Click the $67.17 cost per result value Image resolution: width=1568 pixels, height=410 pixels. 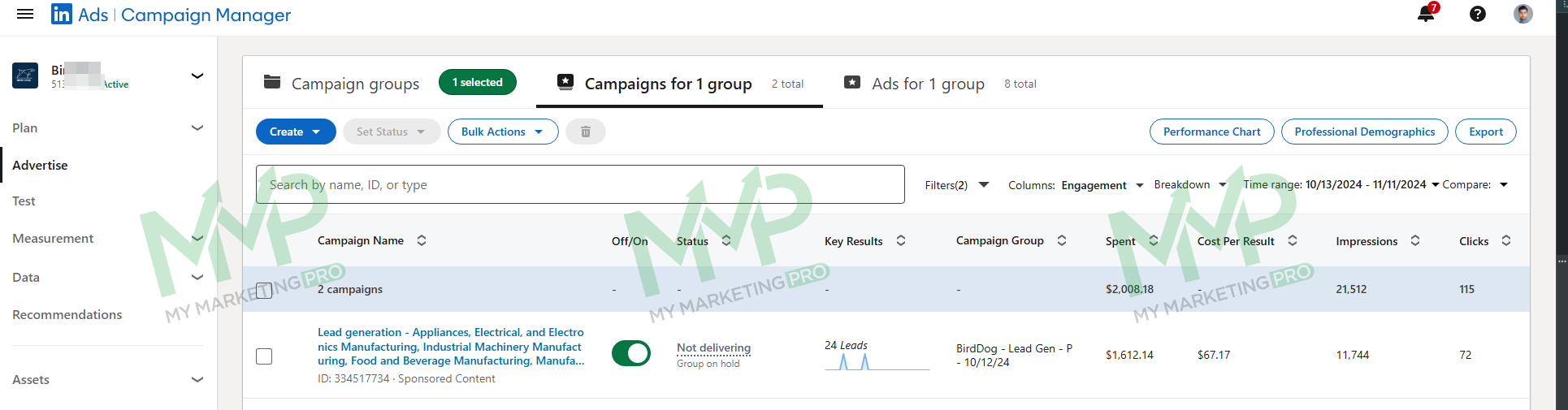click(x=1214, y=355)
